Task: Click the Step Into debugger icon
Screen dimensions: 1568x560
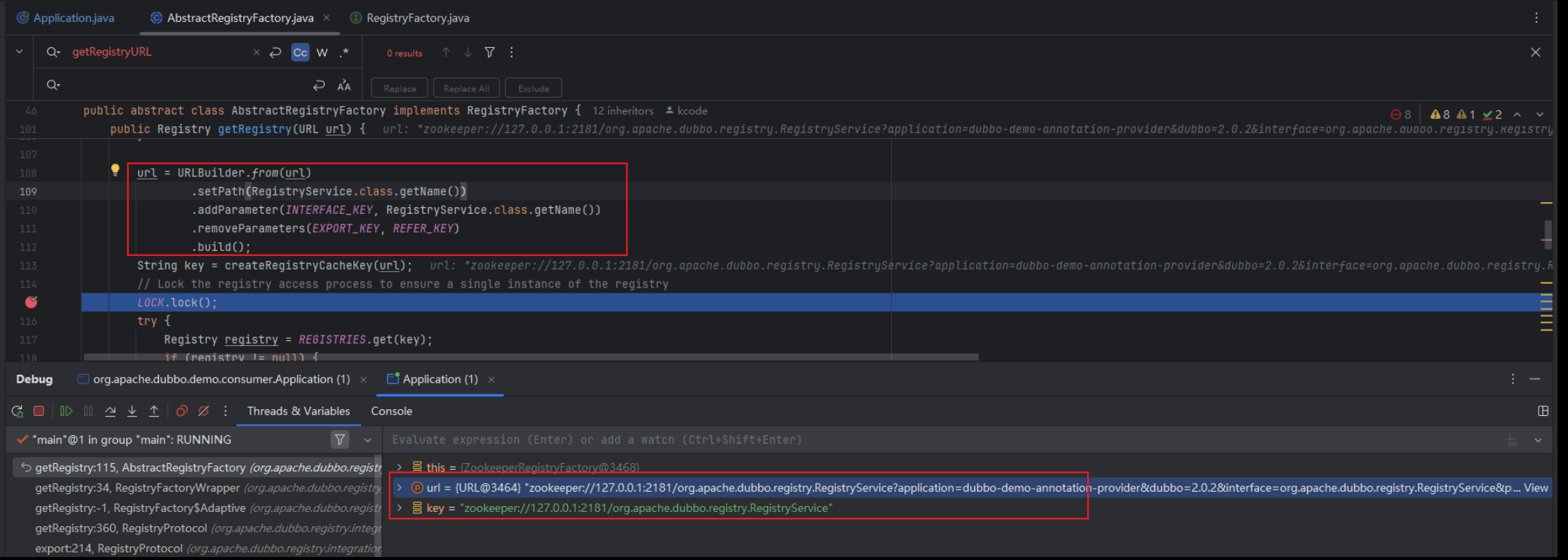Action: (x=132, y=411)
